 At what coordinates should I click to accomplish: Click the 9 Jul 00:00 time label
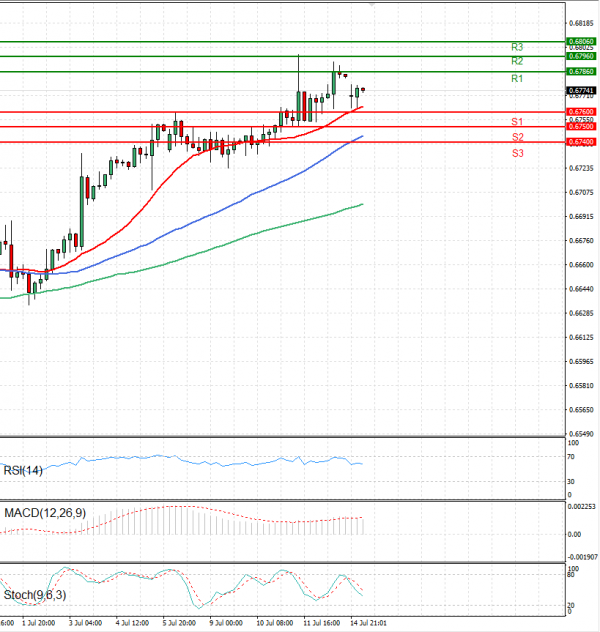226,623
